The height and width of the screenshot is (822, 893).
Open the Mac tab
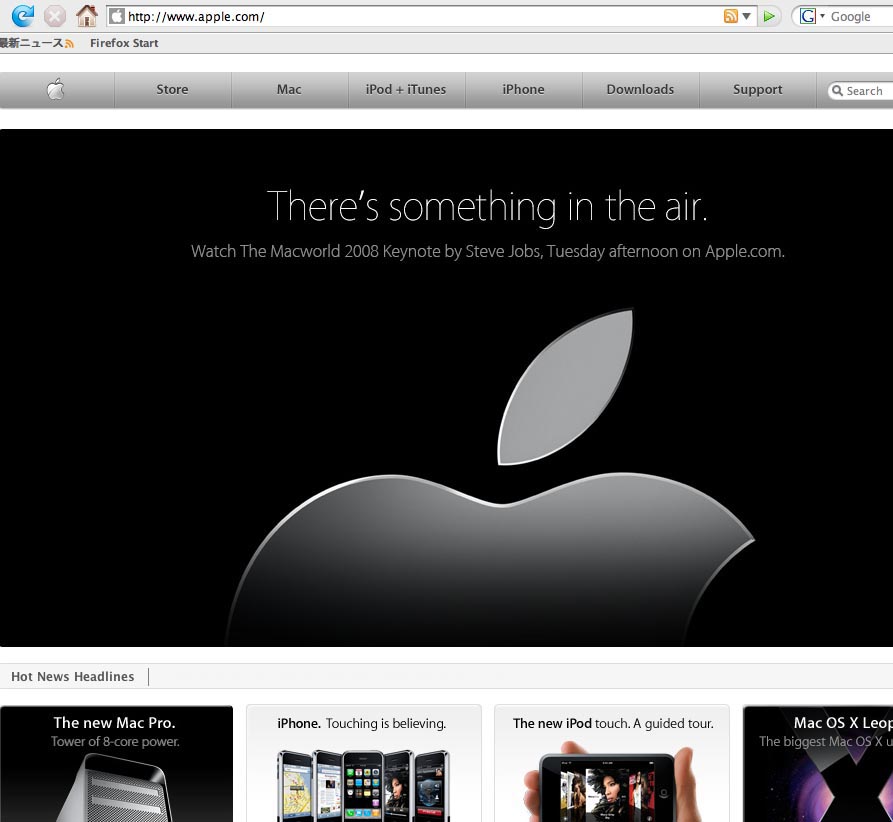point(289,89)
